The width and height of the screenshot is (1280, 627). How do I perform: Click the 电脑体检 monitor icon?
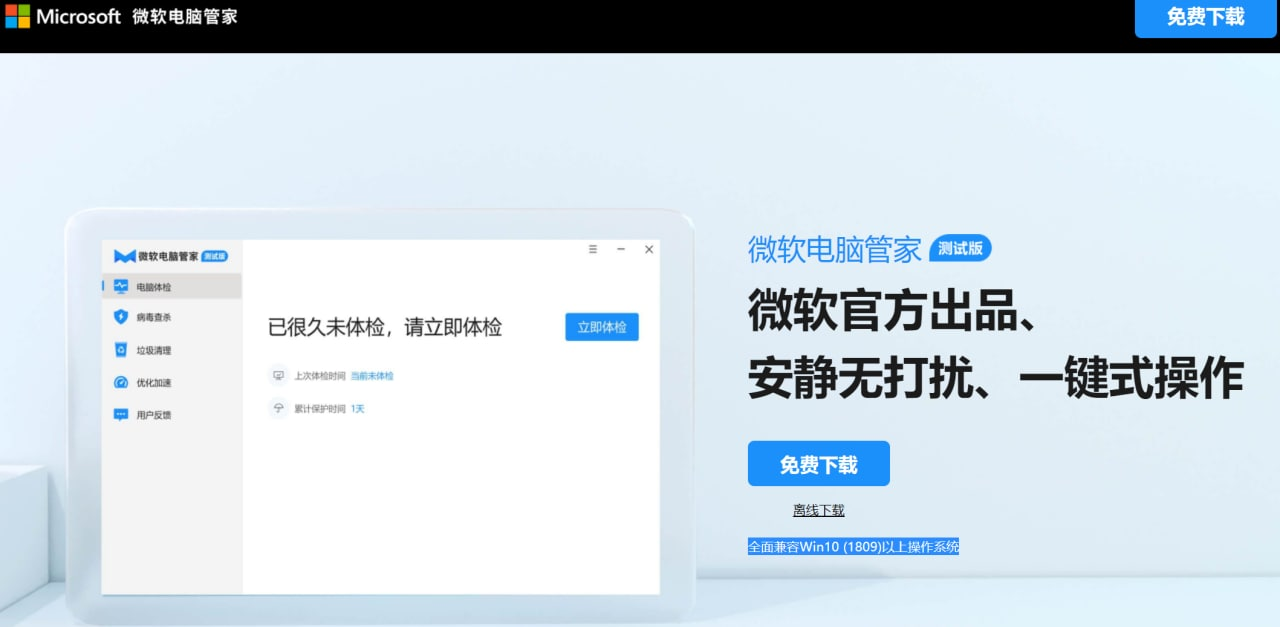(121, 286)
